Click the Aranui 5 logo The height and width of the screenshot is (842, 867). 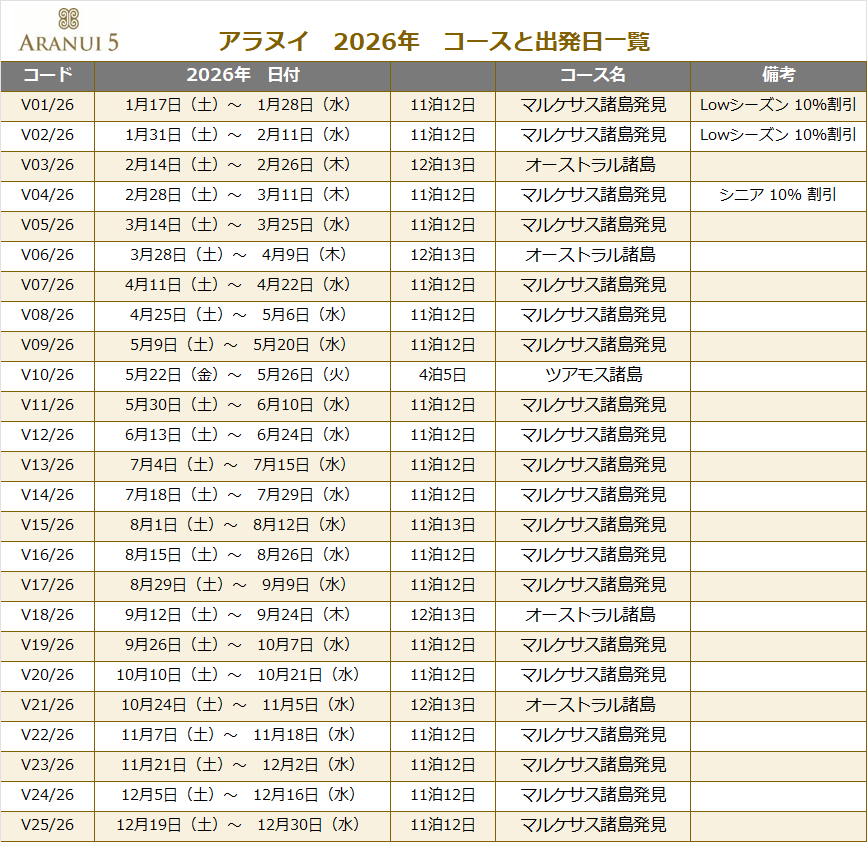68,30
